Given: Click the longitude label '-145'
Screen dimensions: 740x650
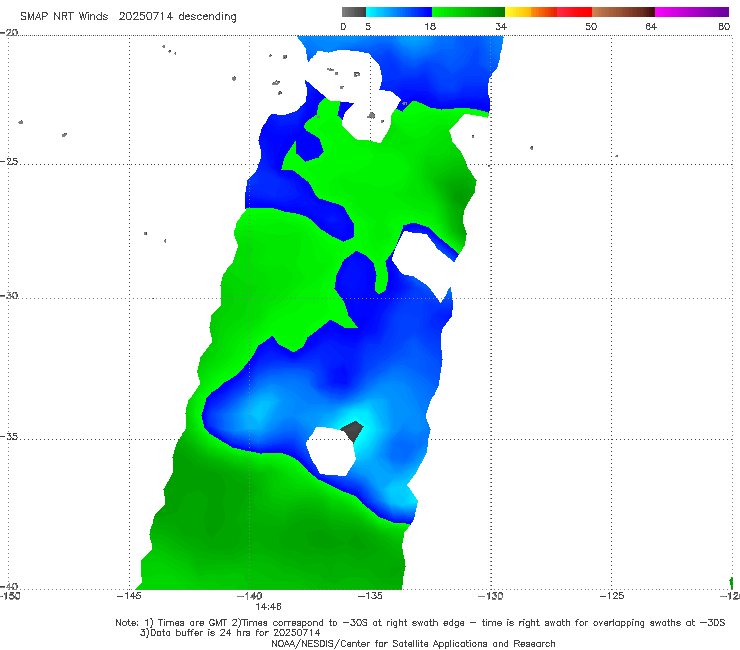Looking at the screenshot, I should coord(129,596).
